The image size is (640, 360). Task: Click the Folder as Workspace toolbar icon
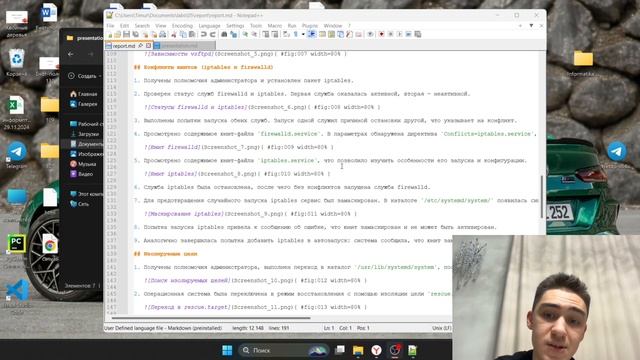pos(358,34)
